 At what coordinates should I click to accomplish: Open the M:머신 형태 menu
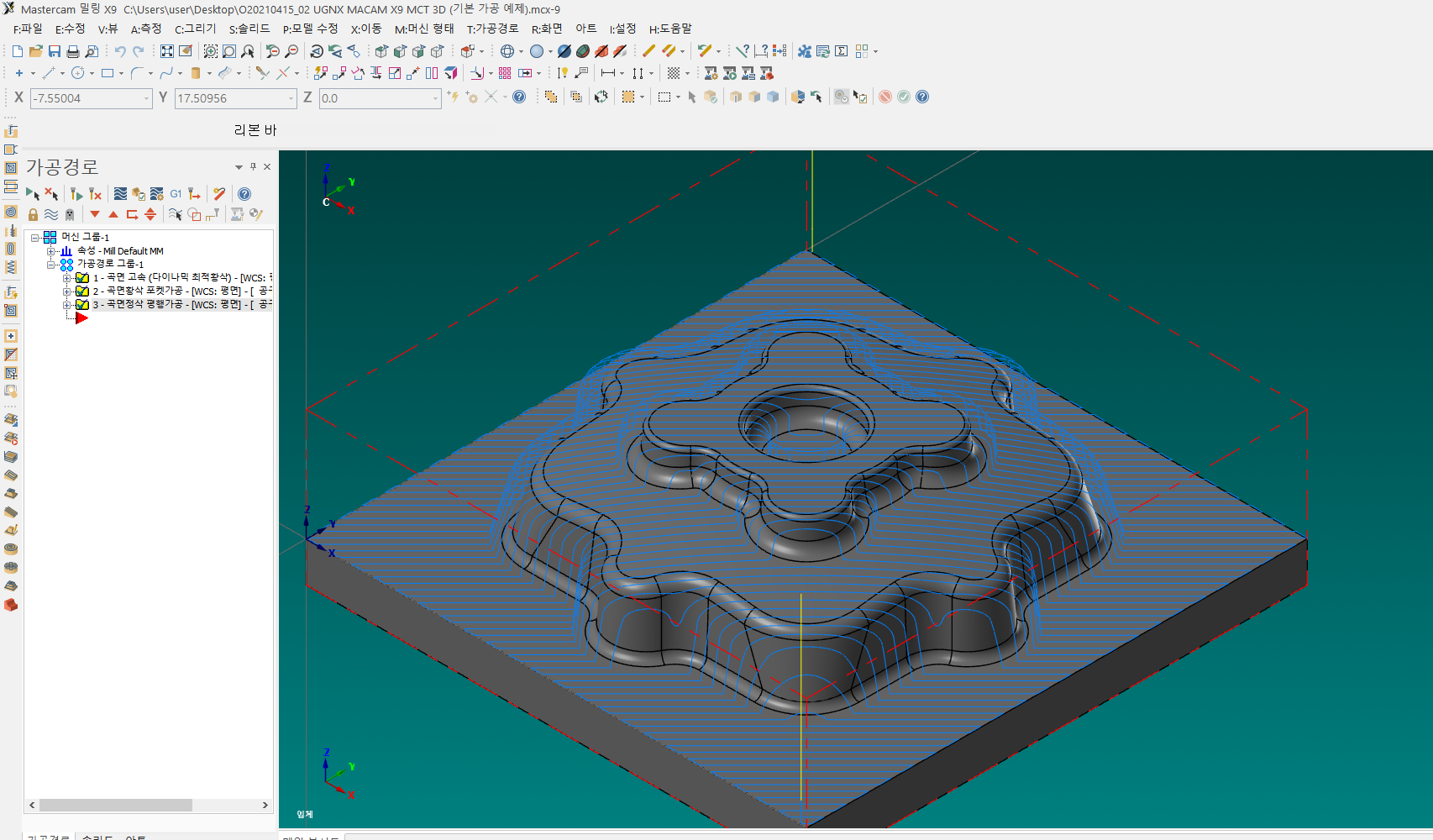click(424, 29)
